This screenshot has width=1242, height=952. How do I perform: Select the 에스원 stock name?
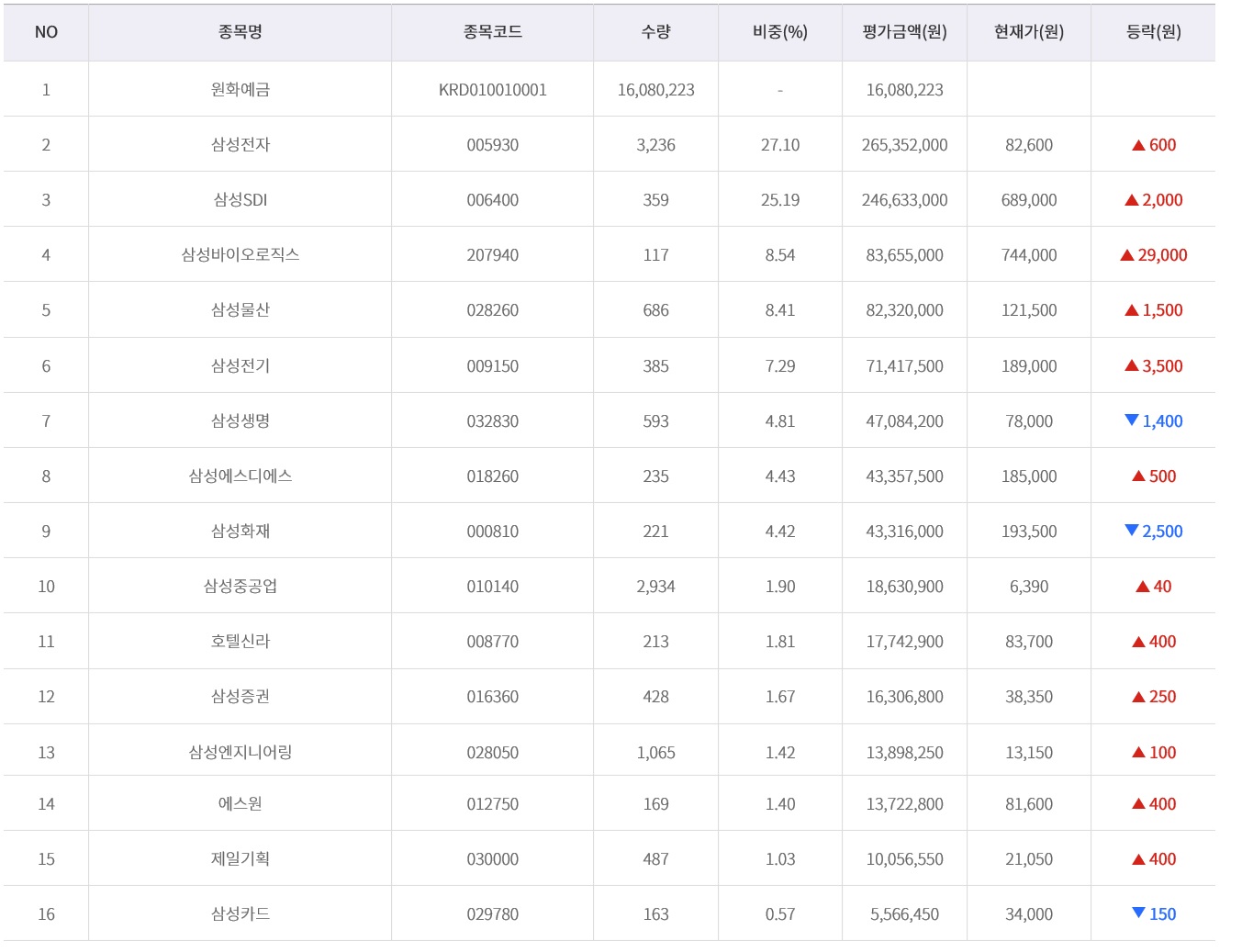240,803
